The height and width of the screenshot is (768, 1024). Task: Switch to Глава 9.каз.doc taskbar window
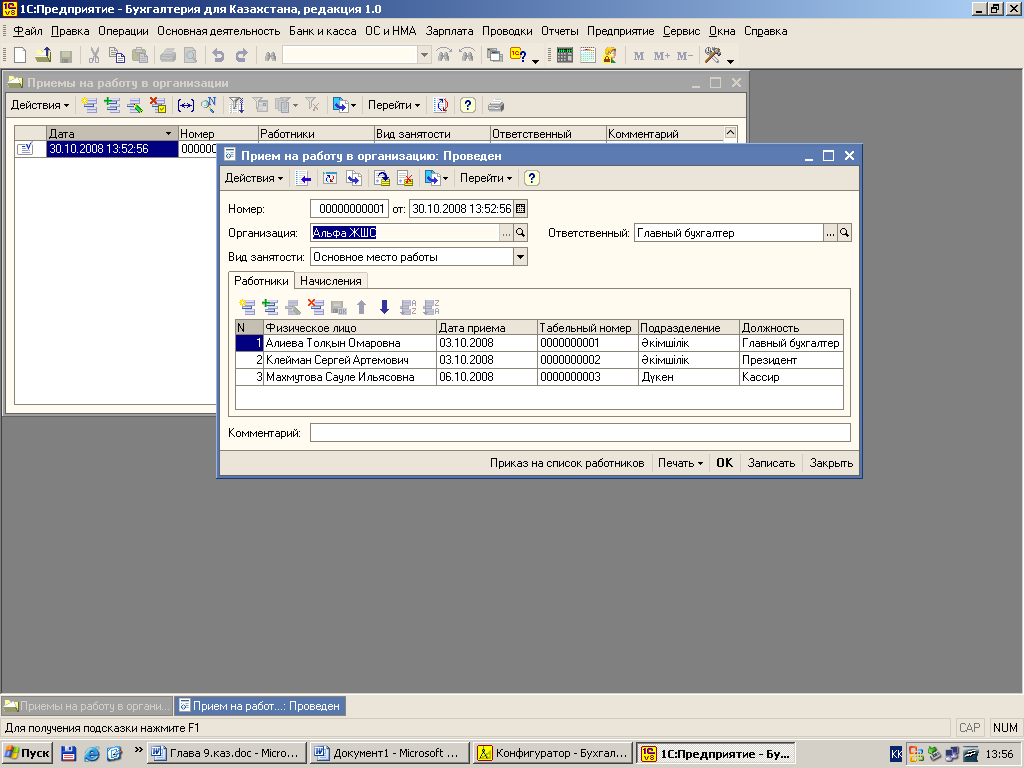[x=226, y=753]
